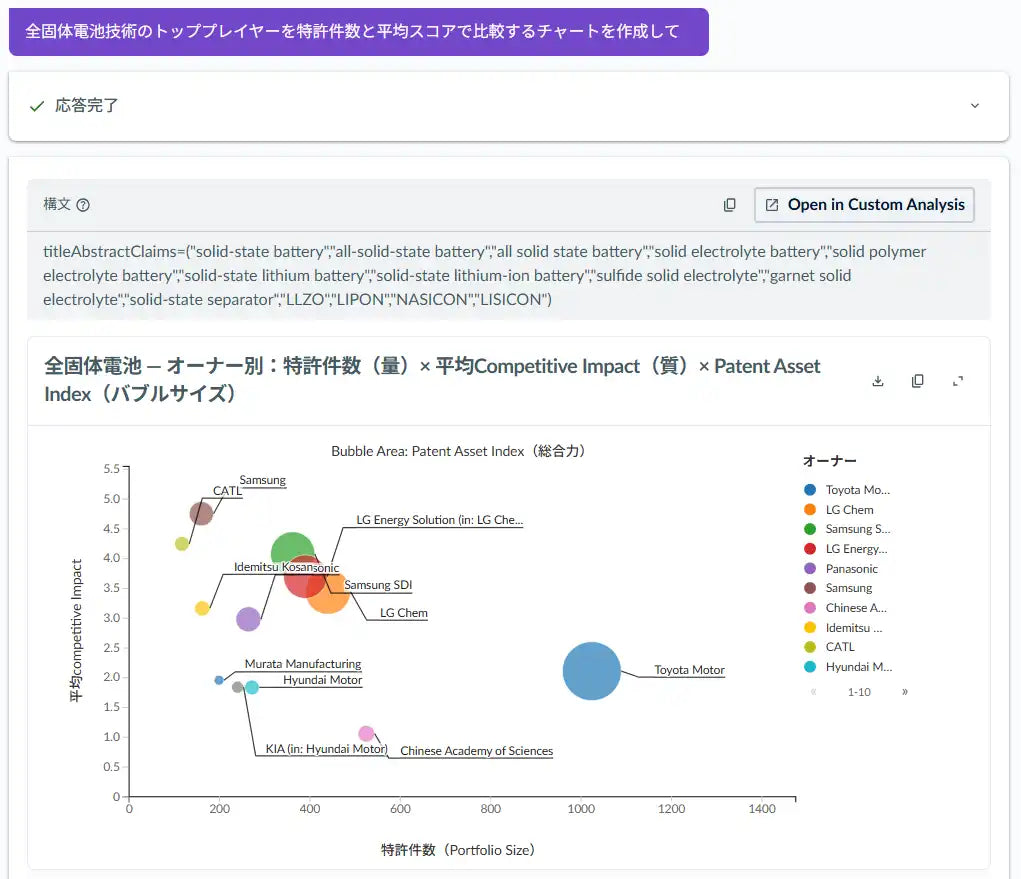Copy the chart with copy icon
This screenshot has height=879, width=1021.
917,381
